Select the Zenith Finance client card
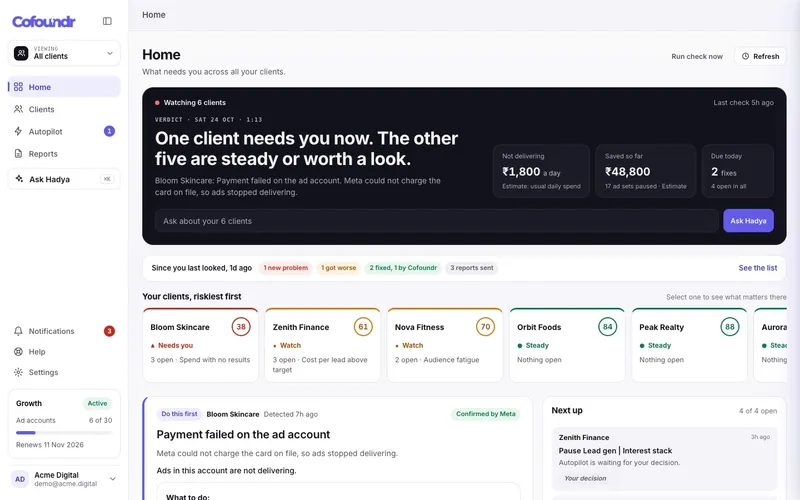Image resolution: width=800 pixels, height=500 pixels. 322,345
